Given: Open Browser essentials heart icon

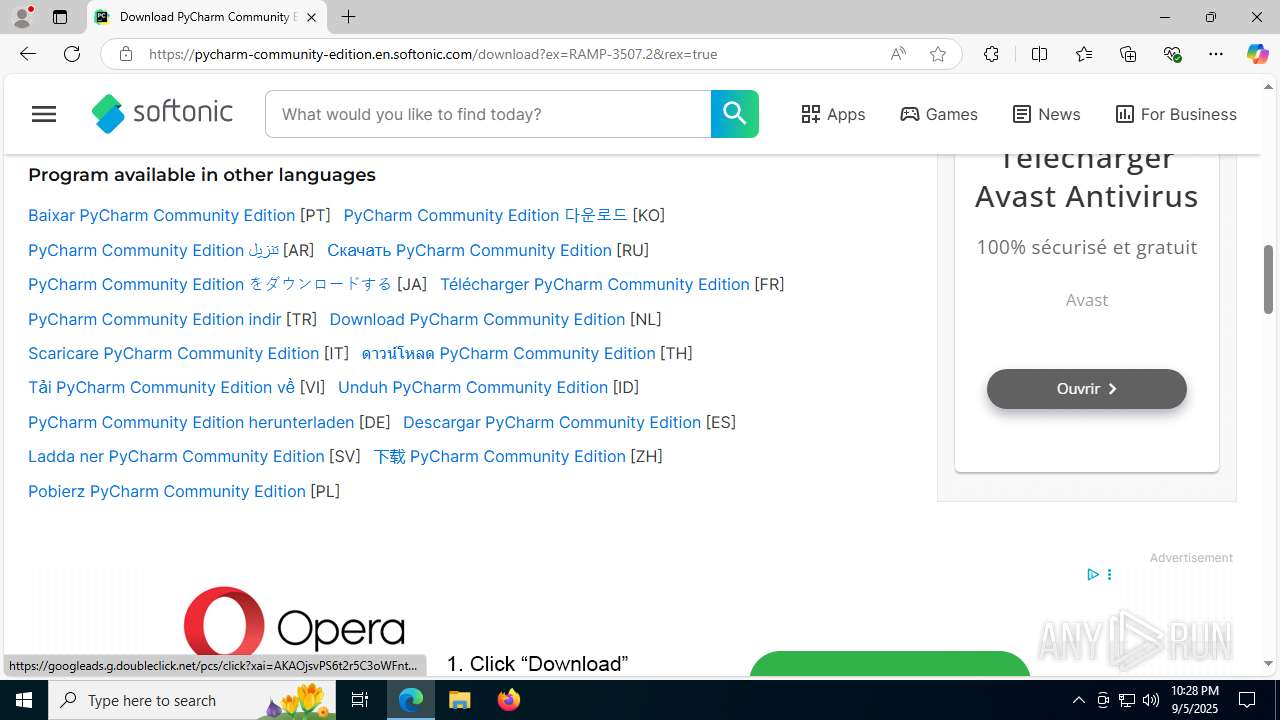Looking at the screenshot, I should pyautogui.click(x=1172, y=54).
